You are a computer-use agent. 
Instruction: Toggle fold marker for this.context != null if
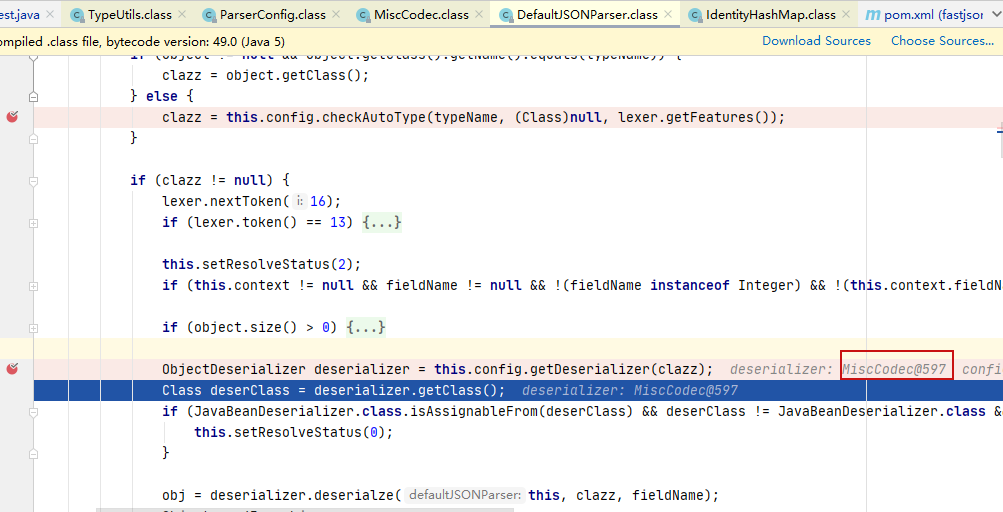[x=33, y=286]
